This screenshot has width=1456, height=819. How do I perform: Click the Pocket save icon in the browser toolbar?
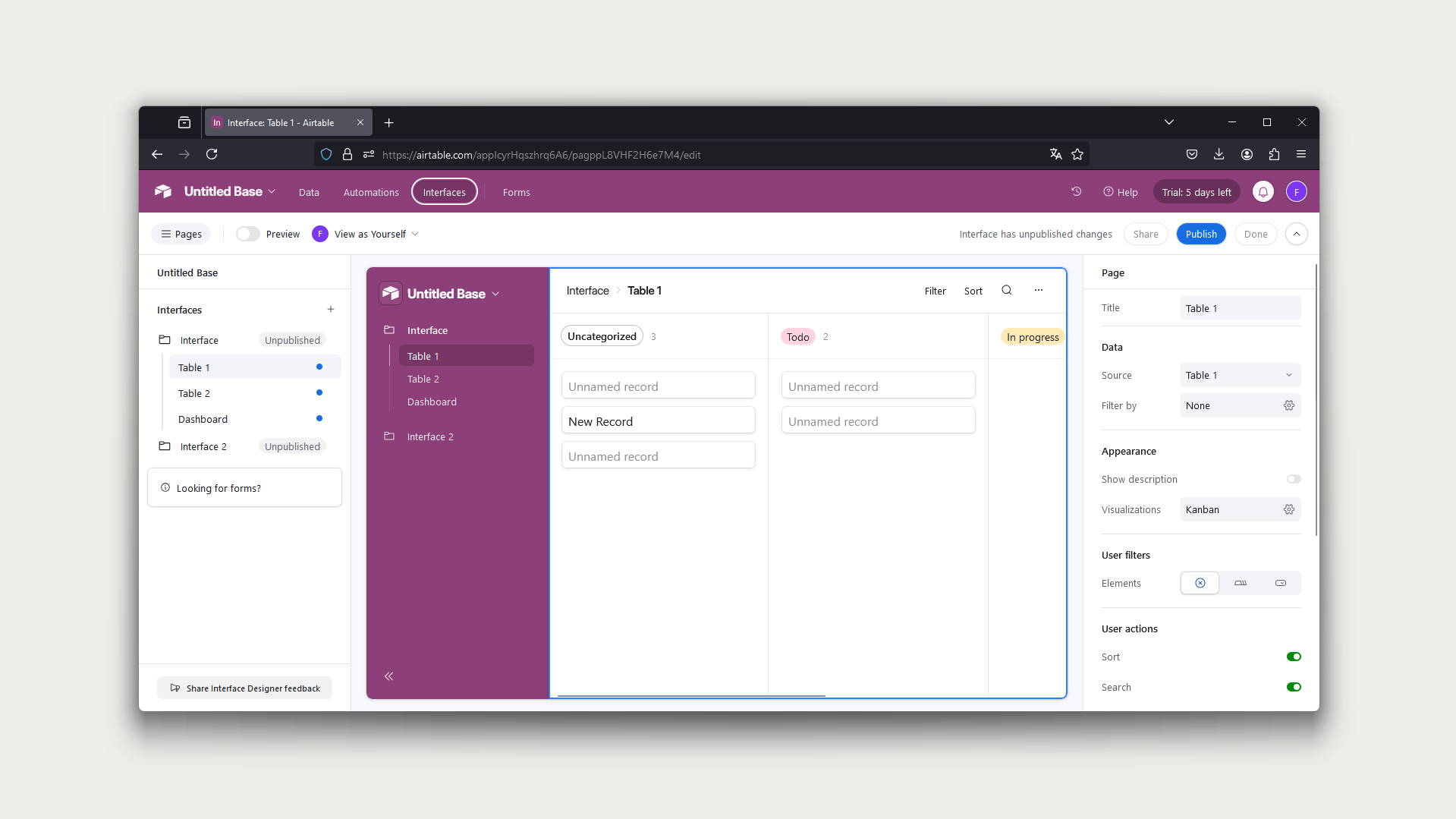(1191, 154)
